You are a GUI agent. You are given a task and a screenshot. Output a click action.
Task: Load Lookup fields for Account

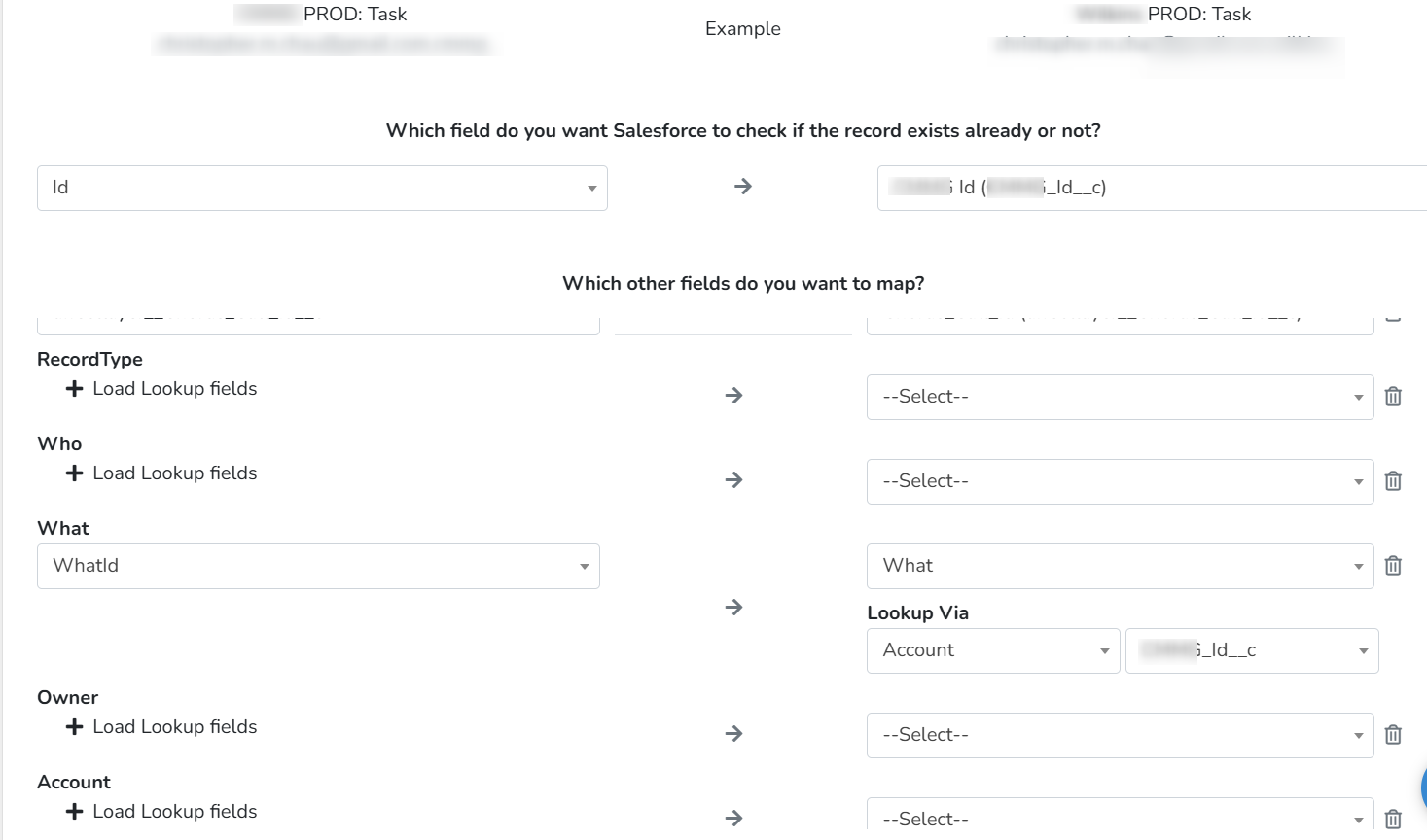click(161, 812)
